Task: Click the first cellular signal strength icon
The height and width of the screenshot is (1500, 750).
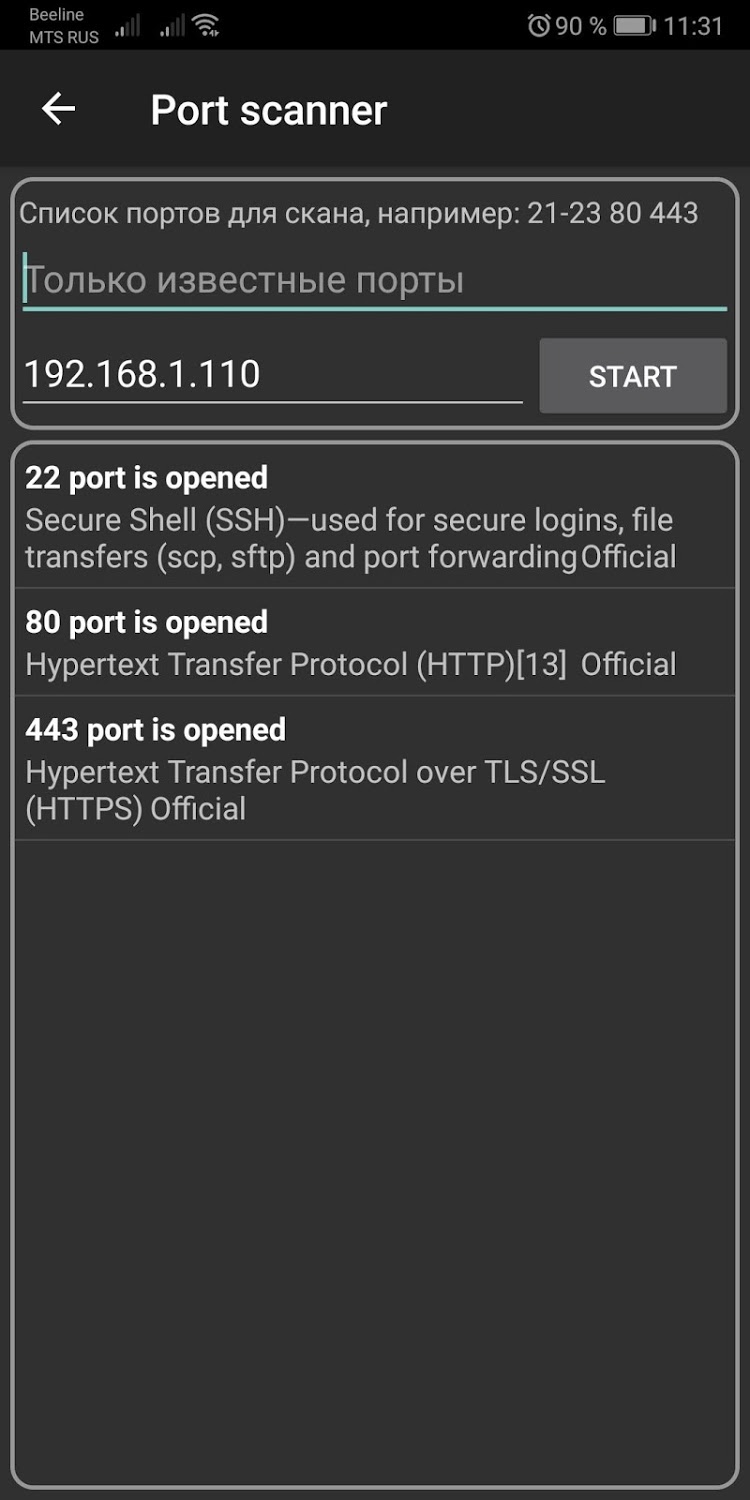Action: click(x=127, y=26)
